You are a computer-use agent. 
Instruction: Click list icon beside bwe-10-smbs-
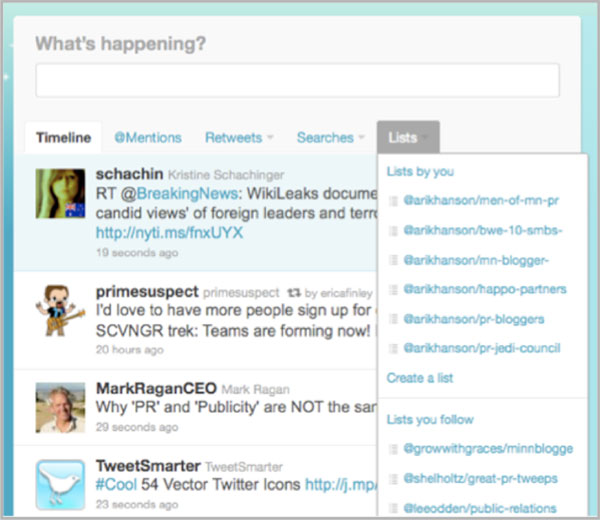click(393, 231)
